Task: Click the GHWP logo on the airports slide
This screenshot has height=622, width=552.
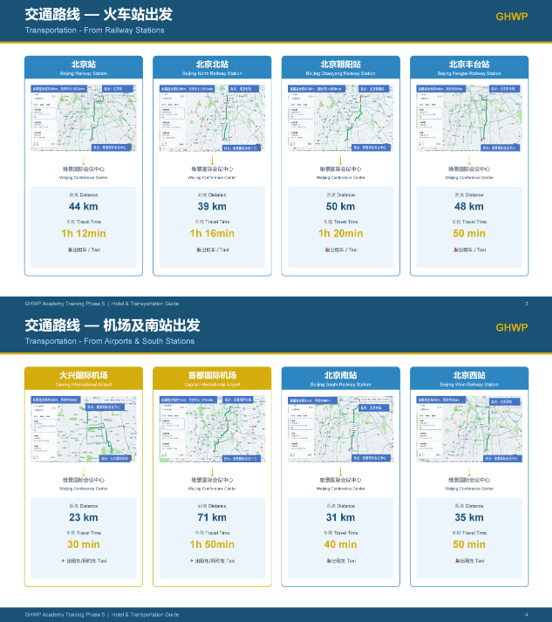Action: pyautogui.click(x=512, y=328)
